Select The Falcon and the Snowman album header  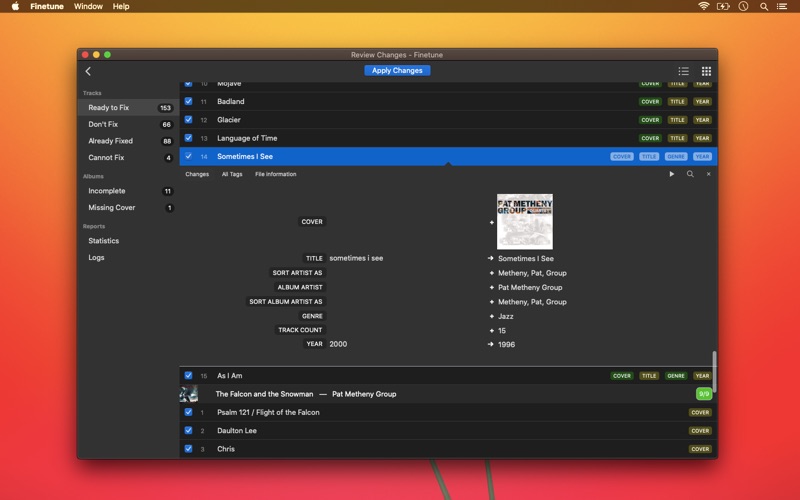pos(448,394)
